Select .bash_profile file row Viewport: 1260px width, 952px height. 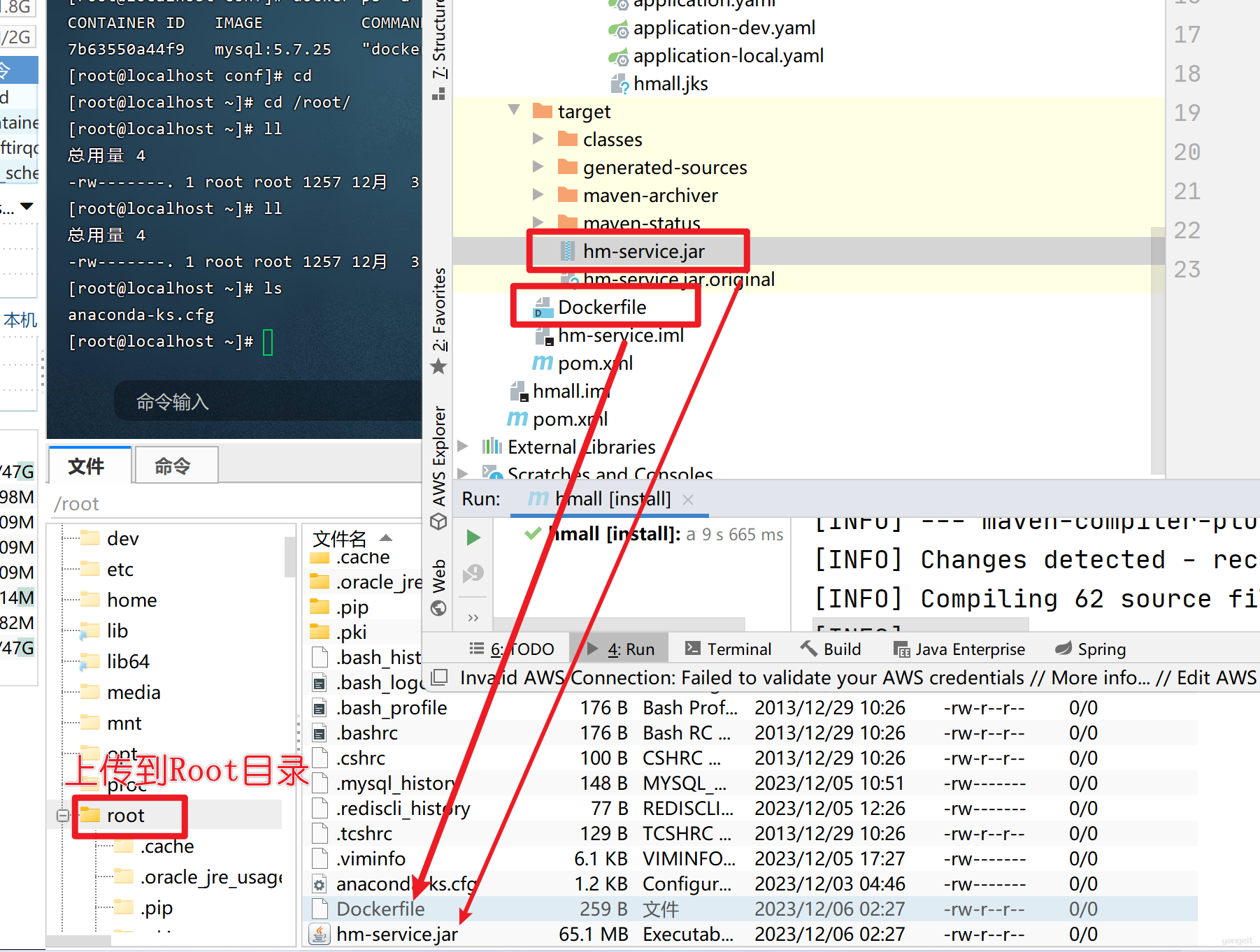click(750, 707)
